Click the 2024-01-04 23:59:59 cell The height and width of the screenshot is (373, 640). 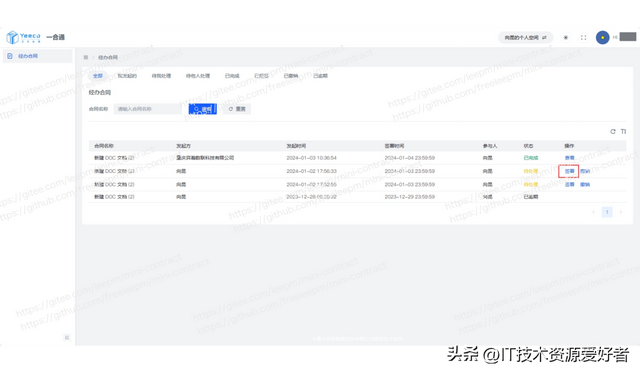tap(409, 158)
